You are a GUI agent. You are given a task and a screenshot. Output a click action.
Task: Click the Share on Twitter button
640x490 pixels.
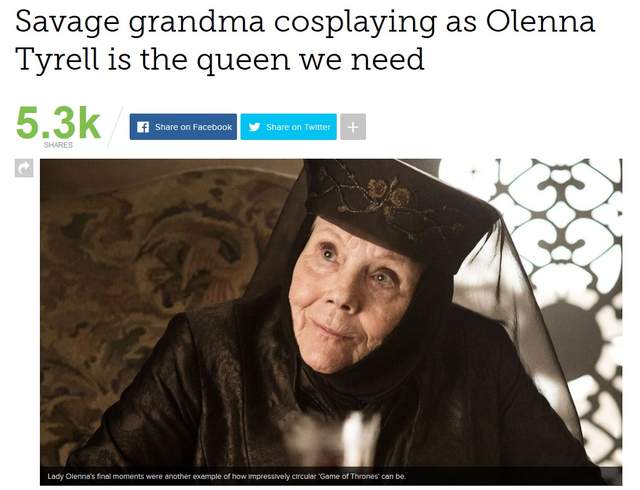(289, 127)
